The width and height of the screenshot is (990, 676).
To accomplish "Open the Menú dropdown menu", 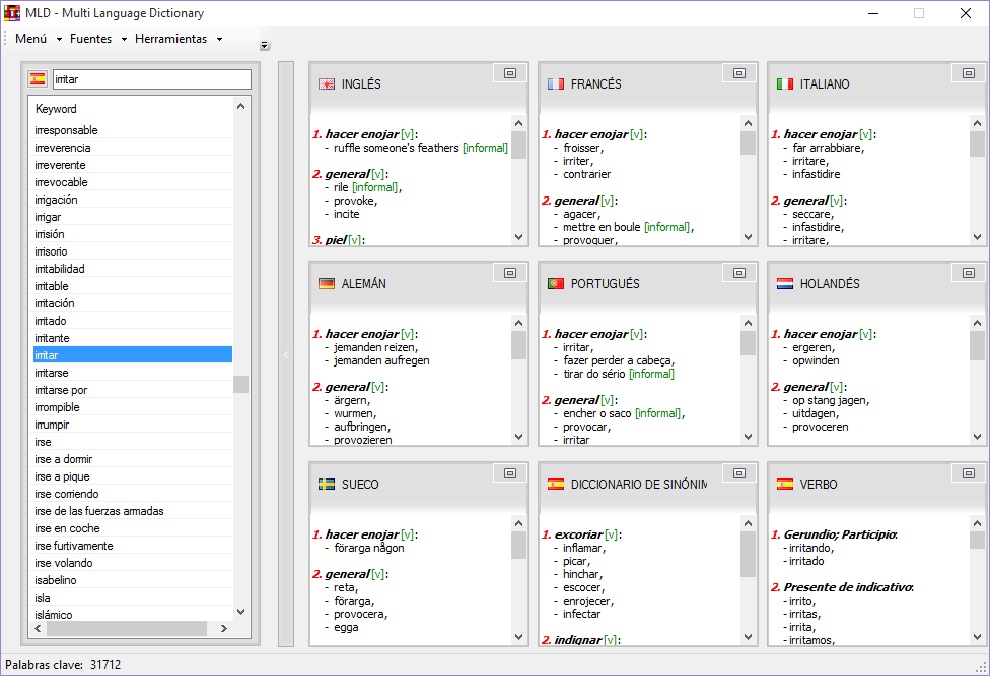I will (x=38, y=39).
